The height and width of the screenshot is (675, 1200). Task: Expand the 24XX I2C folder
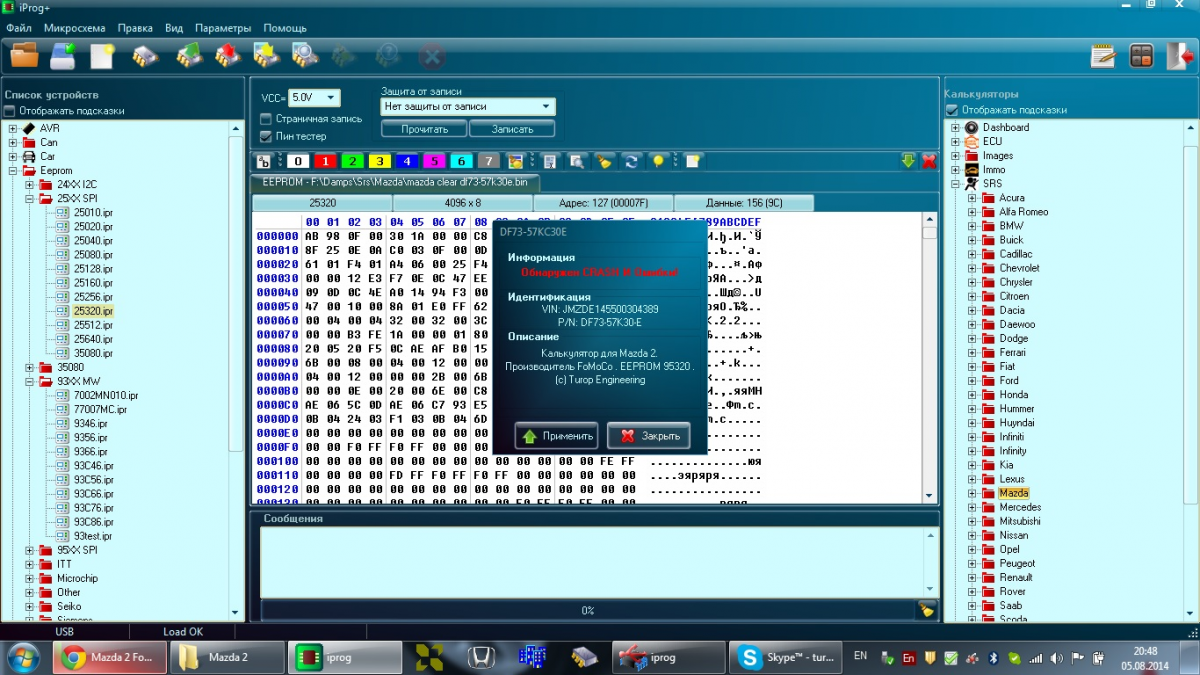click(29, 185)
